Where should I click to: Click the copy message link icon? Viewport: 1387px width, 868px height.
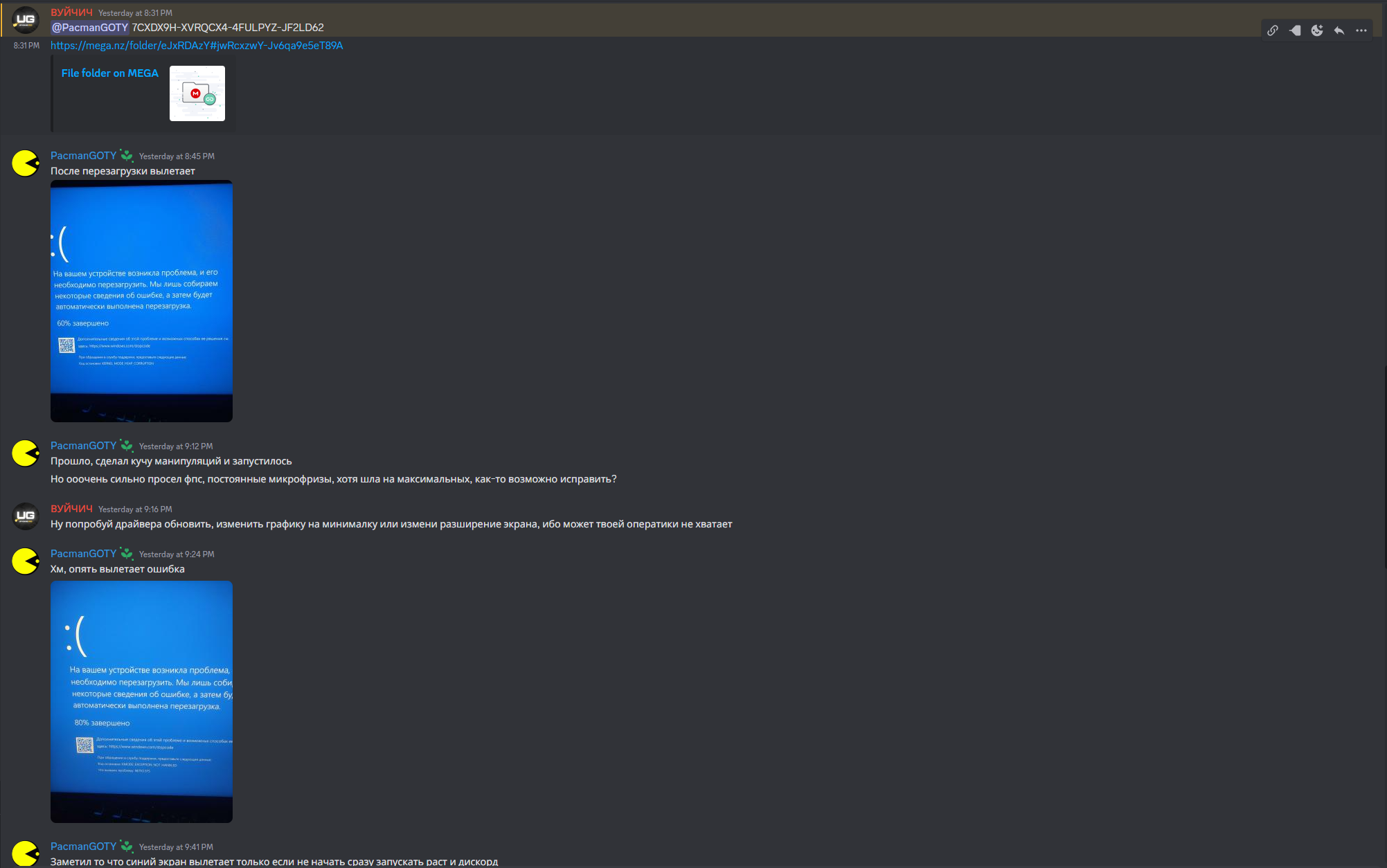click(1272, 30)
